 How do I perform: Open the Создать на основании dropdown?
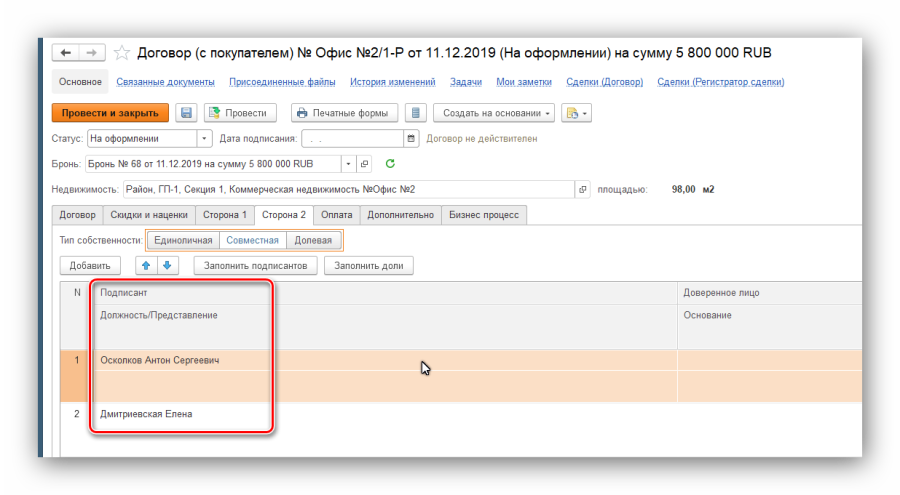[497, 113]
